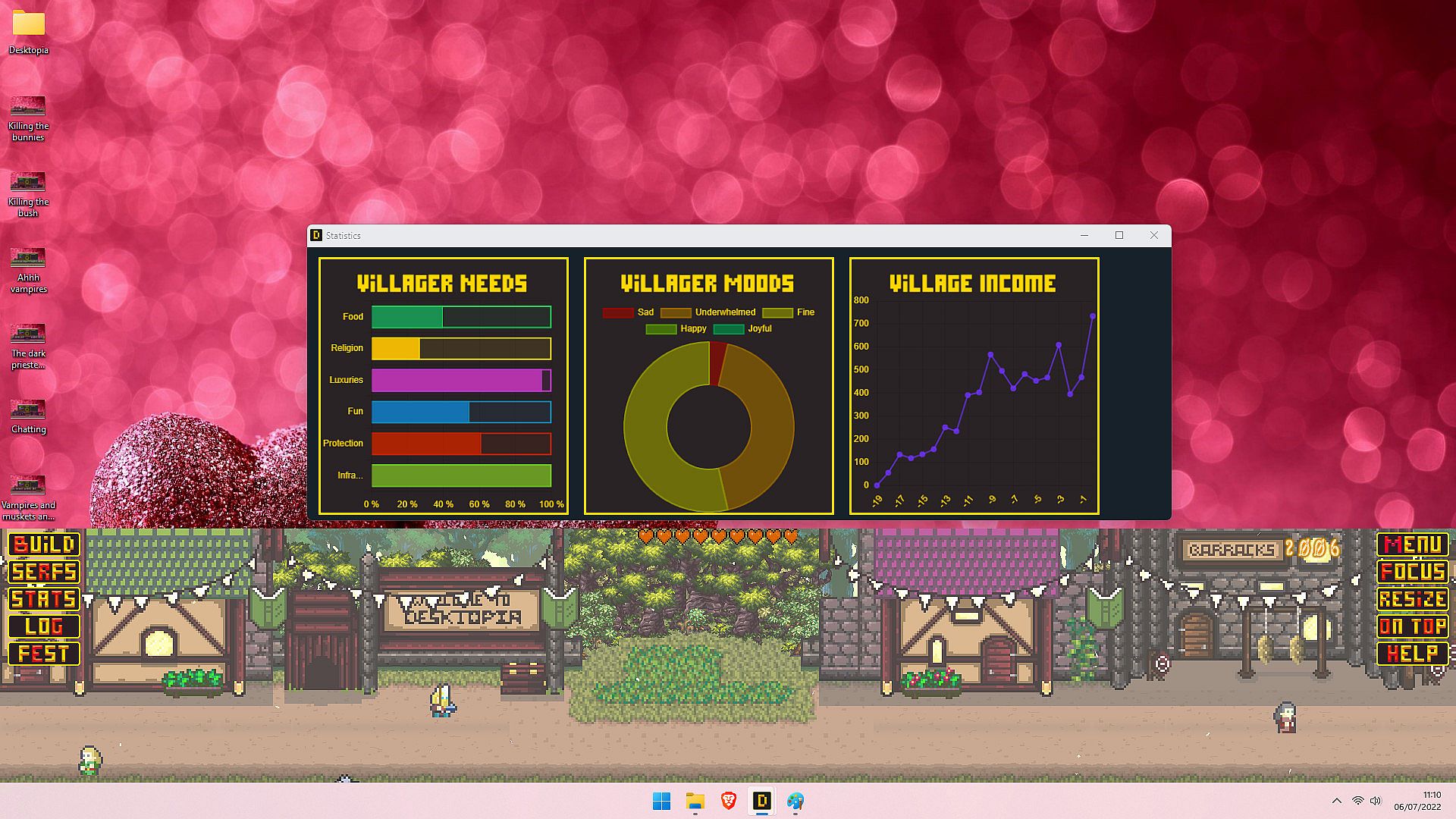The width and height of the screenshot is (1456, 819).
Task: Click the last Village Income data point
Action: click(1093, 316)
